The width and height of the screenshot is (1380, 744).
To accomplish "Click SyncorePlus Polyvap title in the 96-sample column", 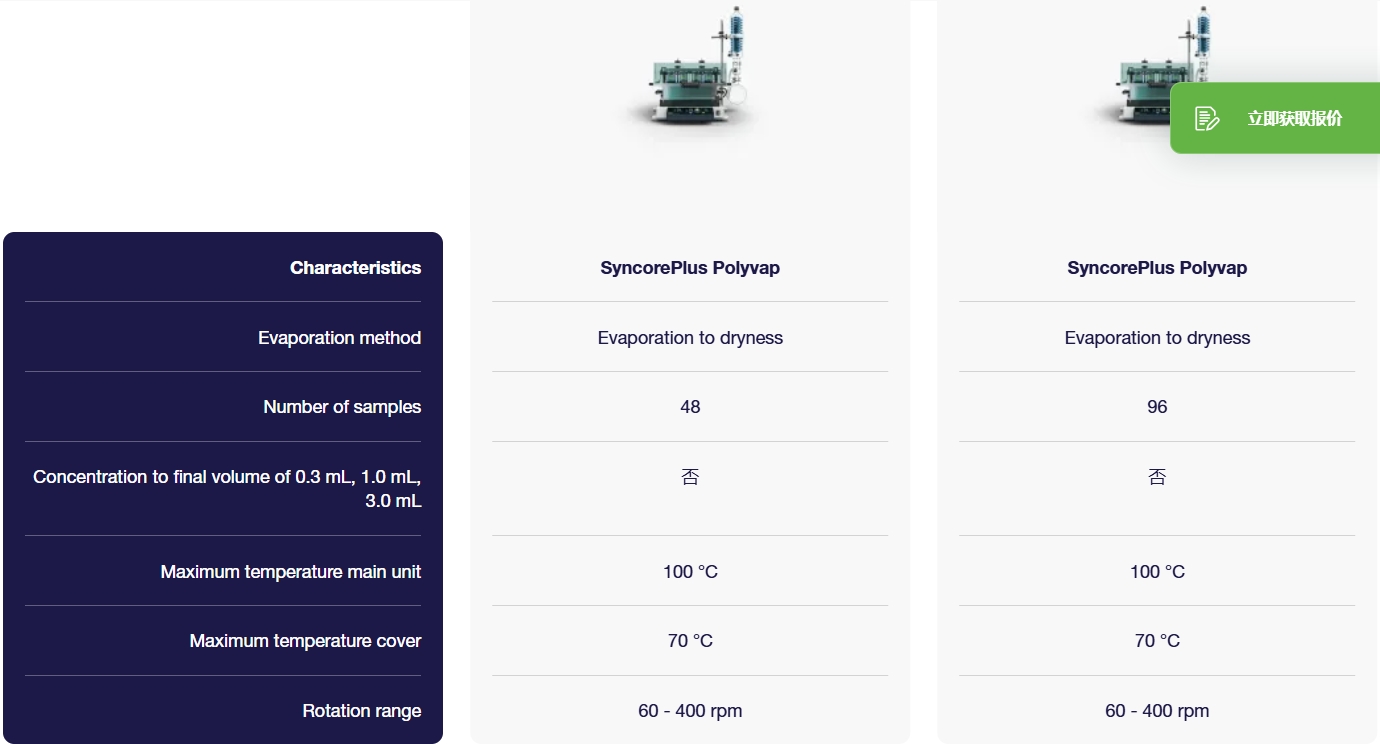I will tap(1157, 268).
